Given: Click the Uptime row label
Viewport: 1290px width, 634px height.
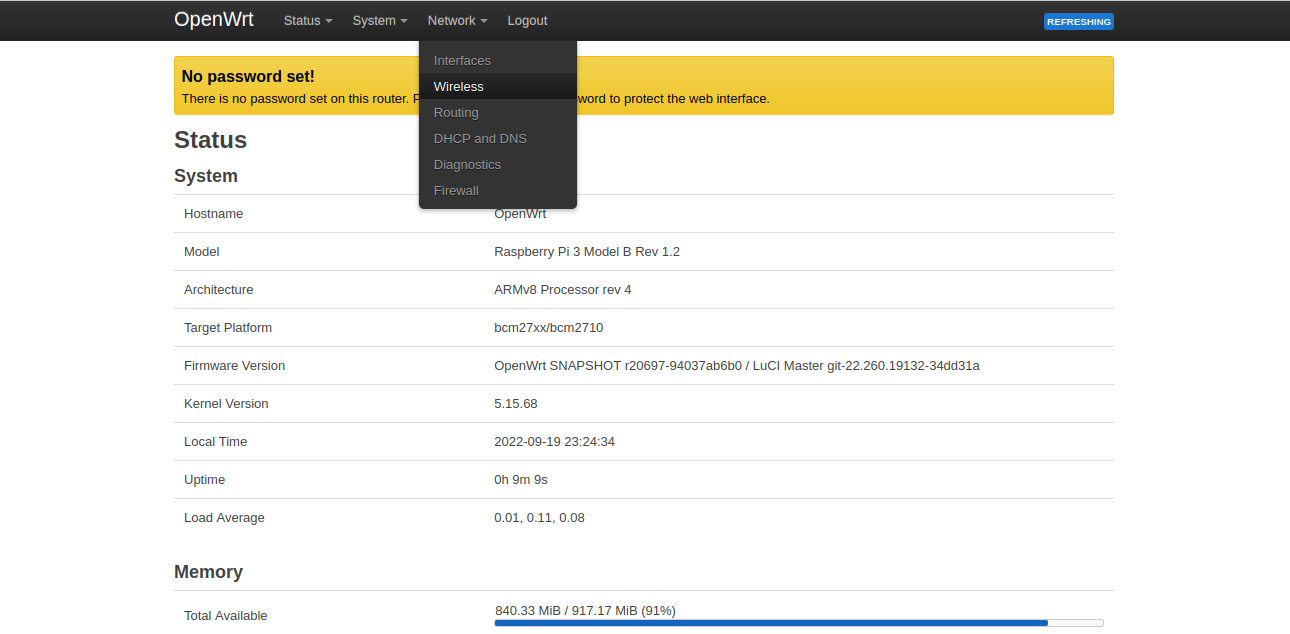Looking at the screenshot, I should click(x=204, y=480).
